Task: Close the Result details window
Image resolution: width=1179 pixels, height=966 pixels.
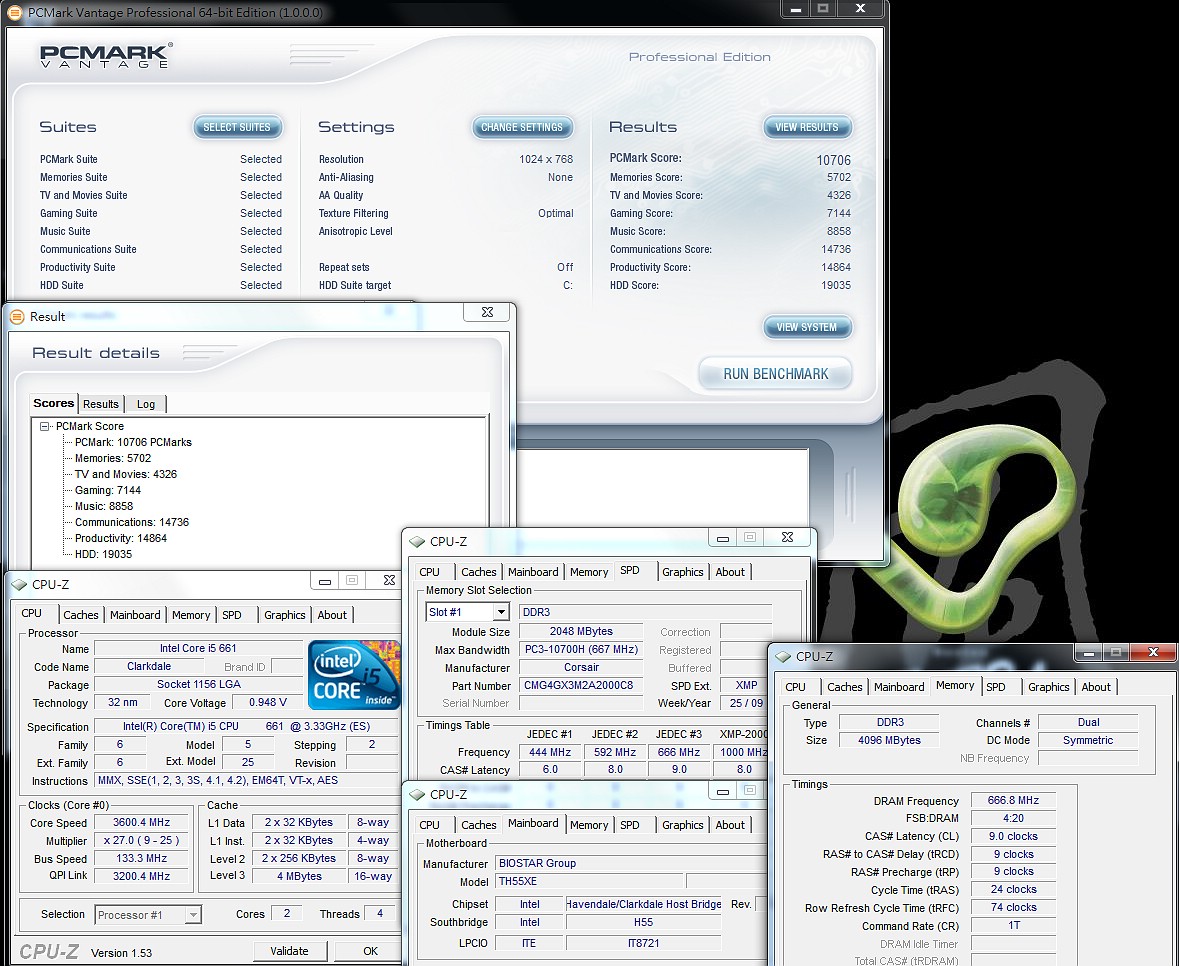Action: 487,312
